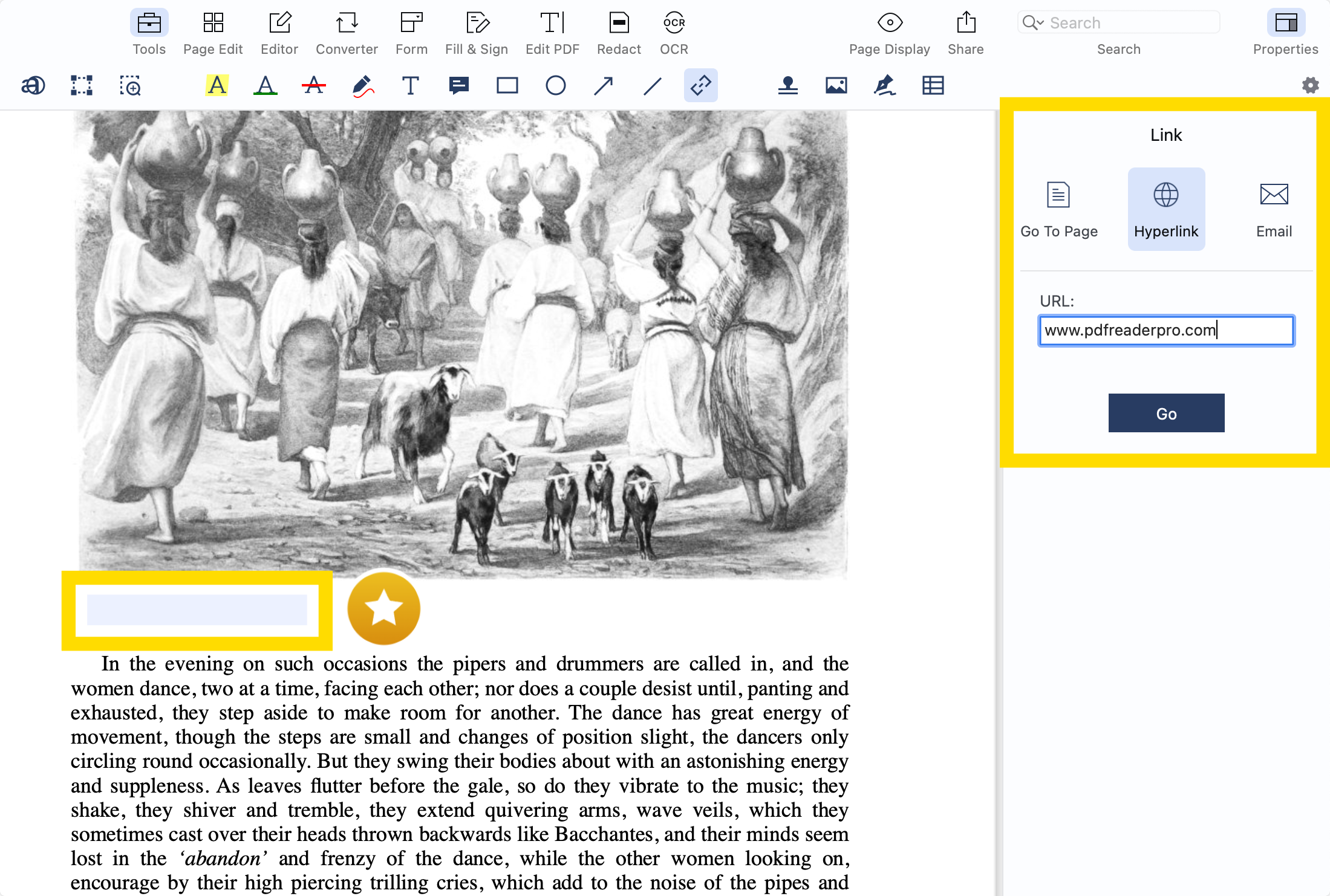Switch link type to Email
Image resolution: width=1330 pixels, height=896 pixels.
click(x=1274, y=209)
